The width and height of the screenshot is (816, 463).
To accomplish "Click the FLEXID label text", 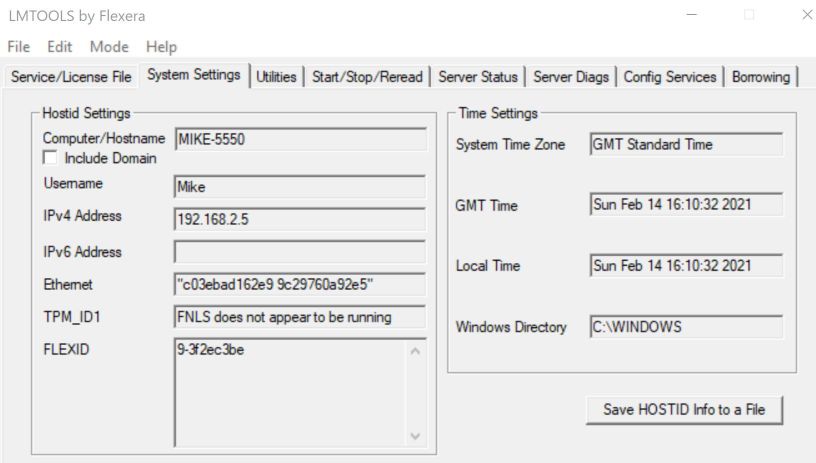I will [x=66, y=349].
